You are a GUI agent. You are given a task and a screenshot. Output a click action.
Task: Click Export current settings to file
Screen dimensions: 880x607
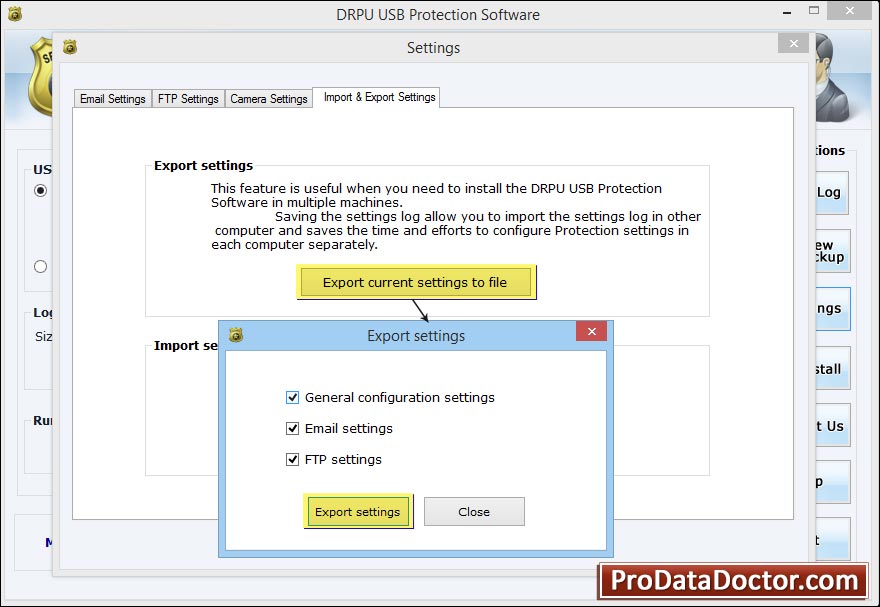pos(416,281)
